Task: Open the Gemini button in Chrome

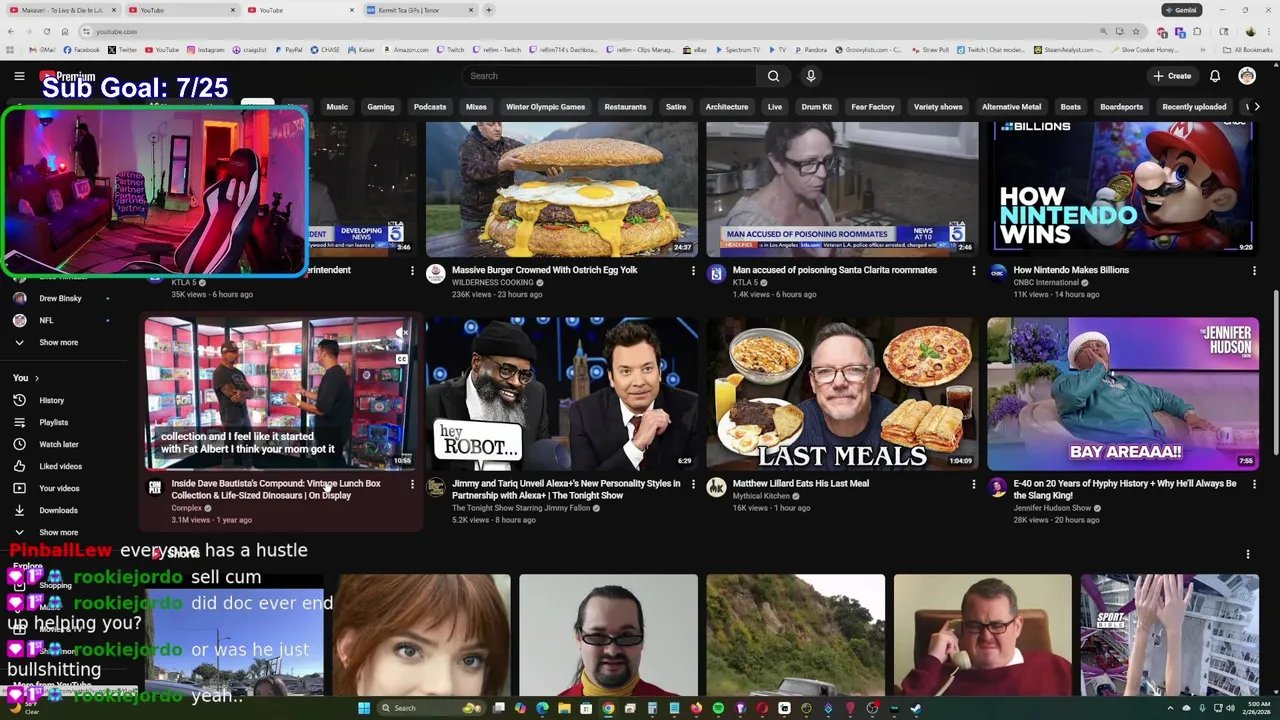Action: point(1181,10)
